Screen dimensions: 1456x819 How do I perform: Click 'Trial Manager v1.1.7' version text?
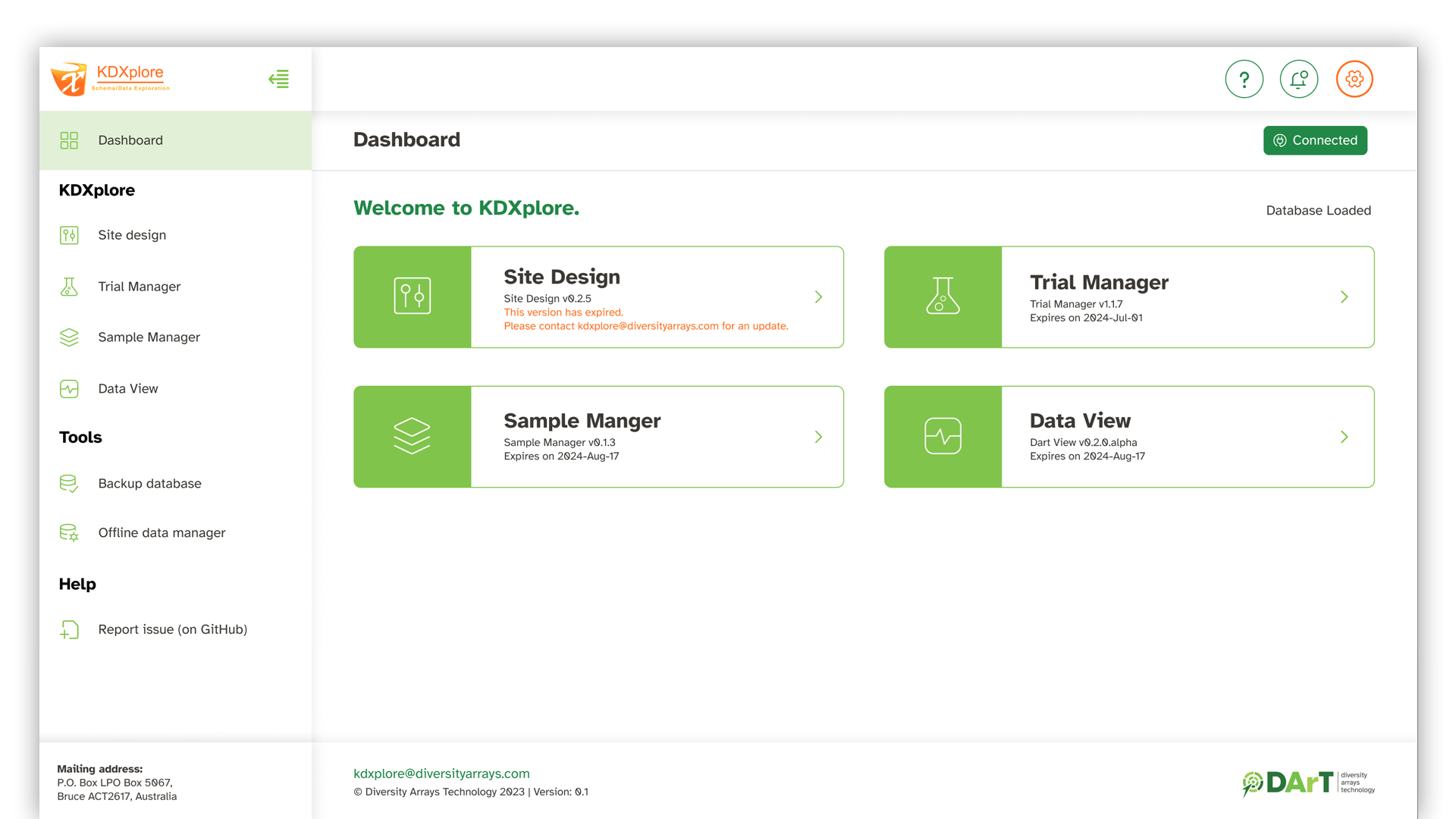[1076, 304]
